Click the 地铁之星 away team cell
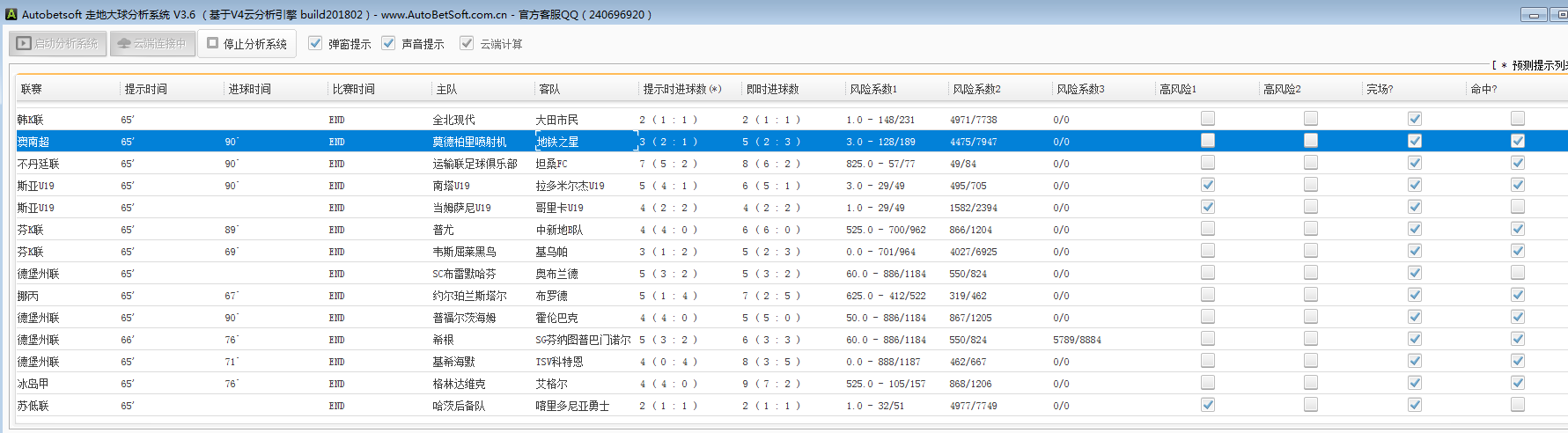The height and width of the screenshot is (433, 1568). coord(557,142)
